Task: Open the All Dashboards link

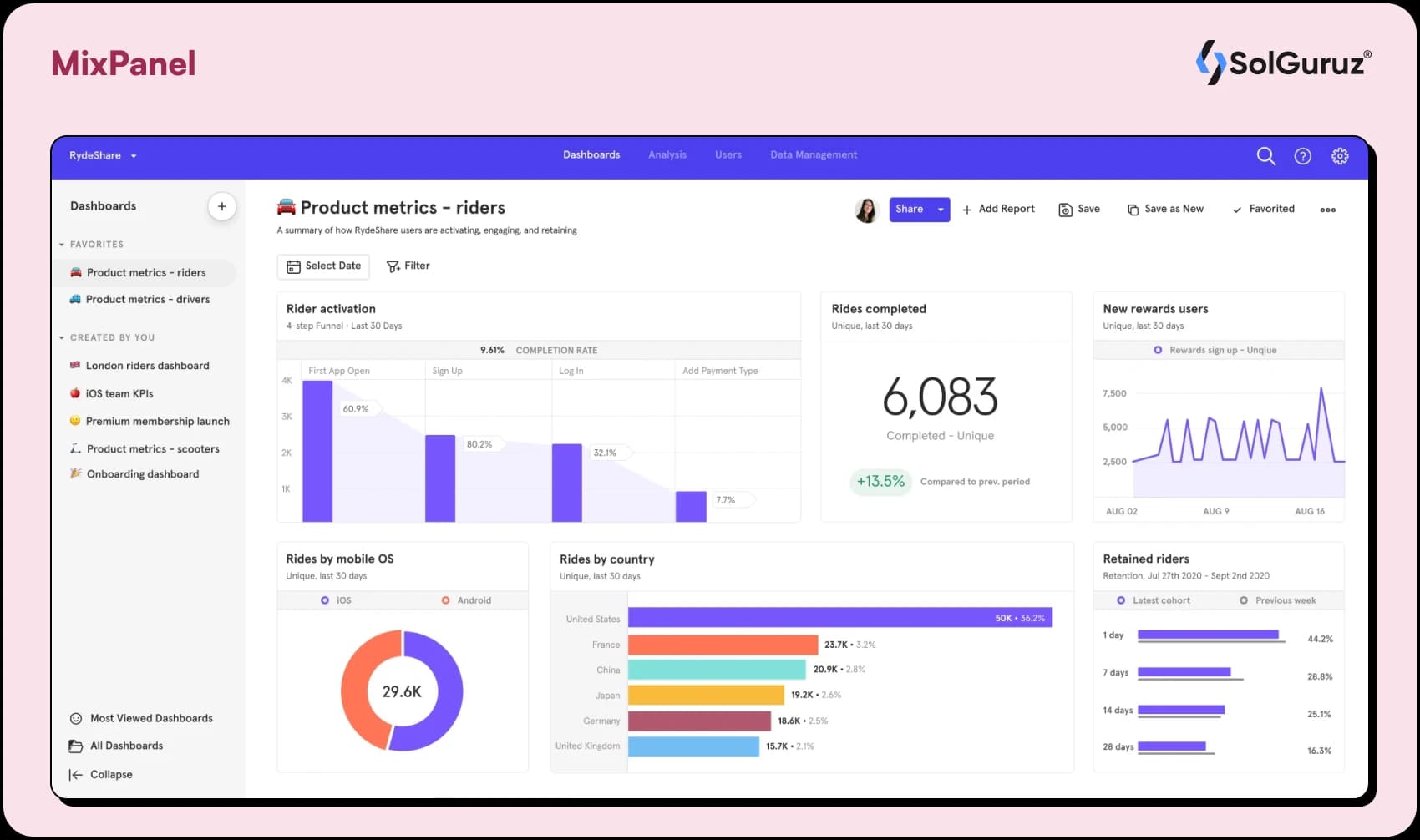Action: [126, 746]
